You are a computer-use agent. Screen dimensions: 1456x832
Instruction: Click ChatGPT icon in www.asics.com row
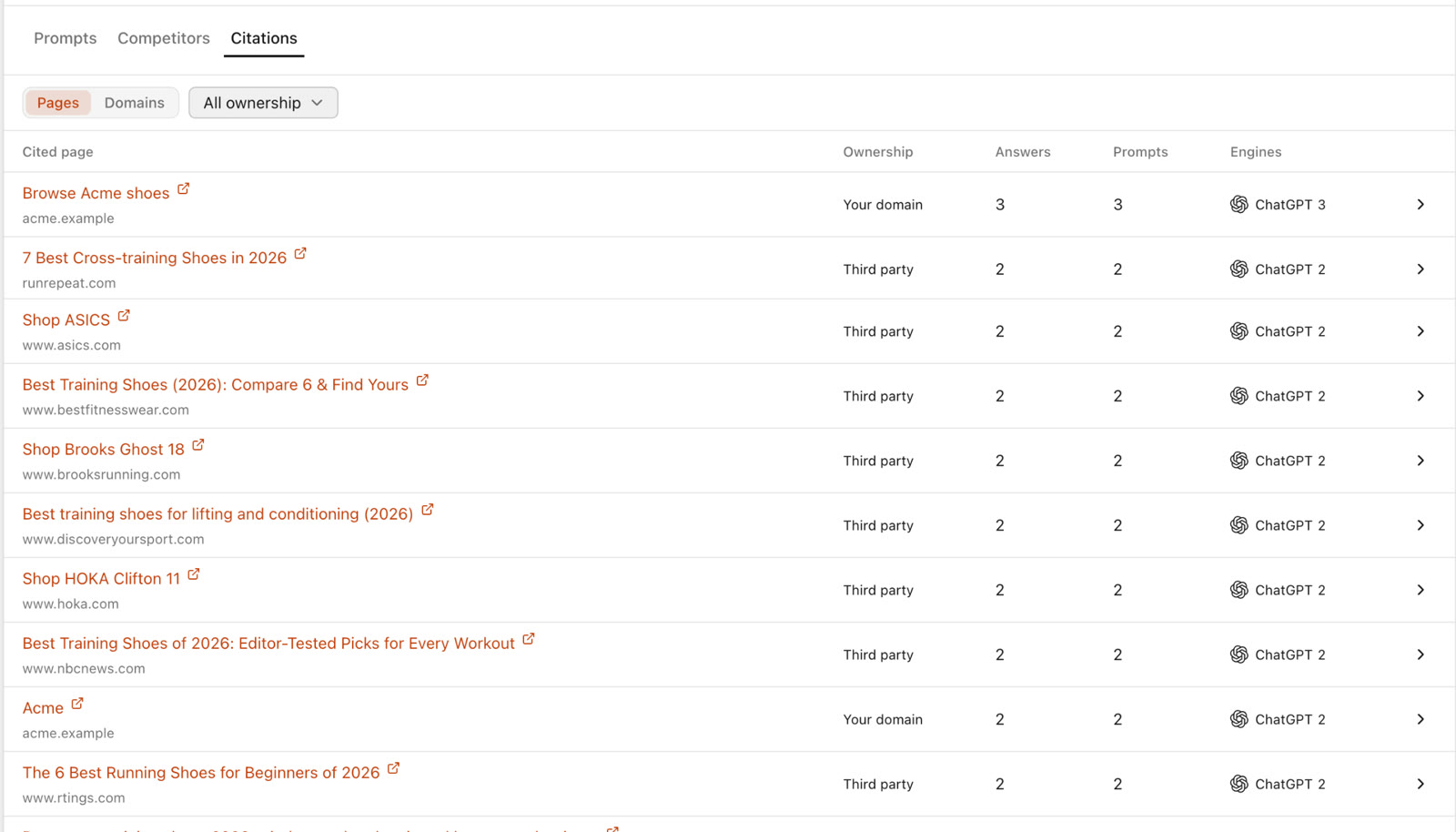click(x=1239, y=330)
